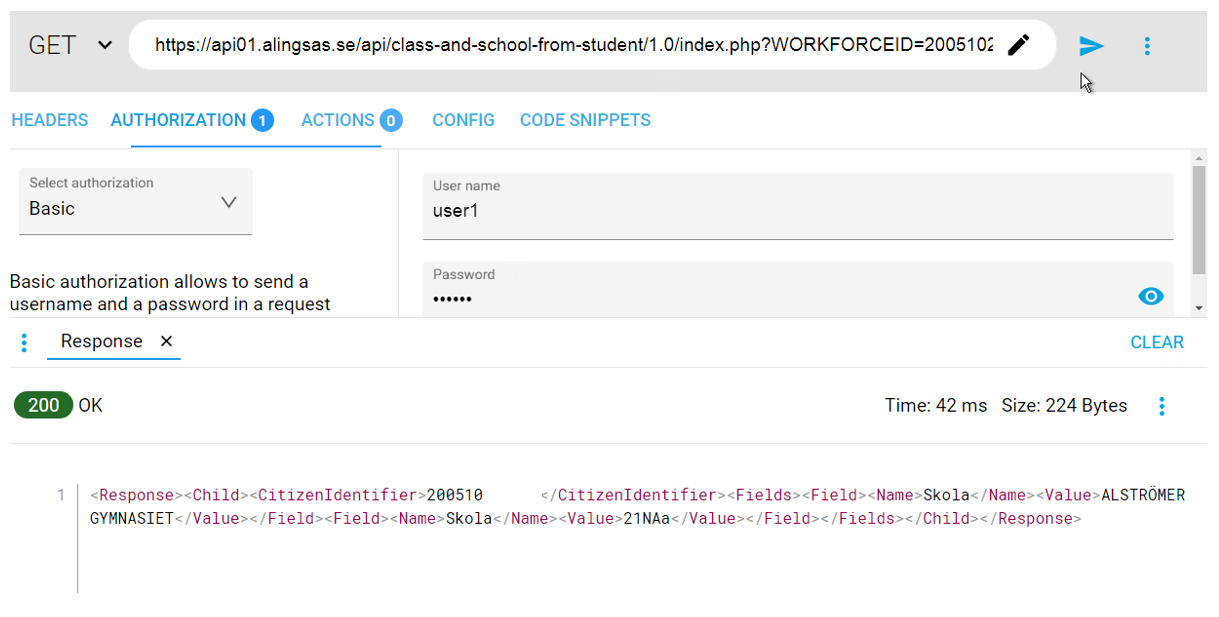Viewport: 1219px width, 617px height.
Task: Clear the response with the CLEAR button
Action: click(x=1157, y=342)
